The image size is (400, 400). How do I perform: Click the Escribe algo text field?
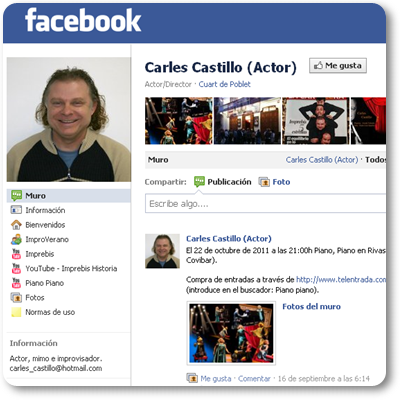pyautogui.click(x=265, y=203)
